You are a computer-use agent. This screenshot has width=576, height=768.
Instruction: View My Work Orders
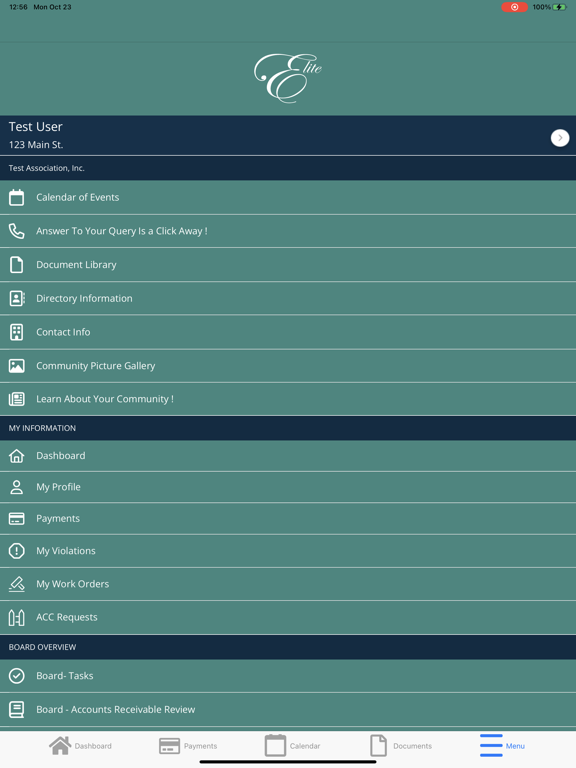(x=288, y=584)
